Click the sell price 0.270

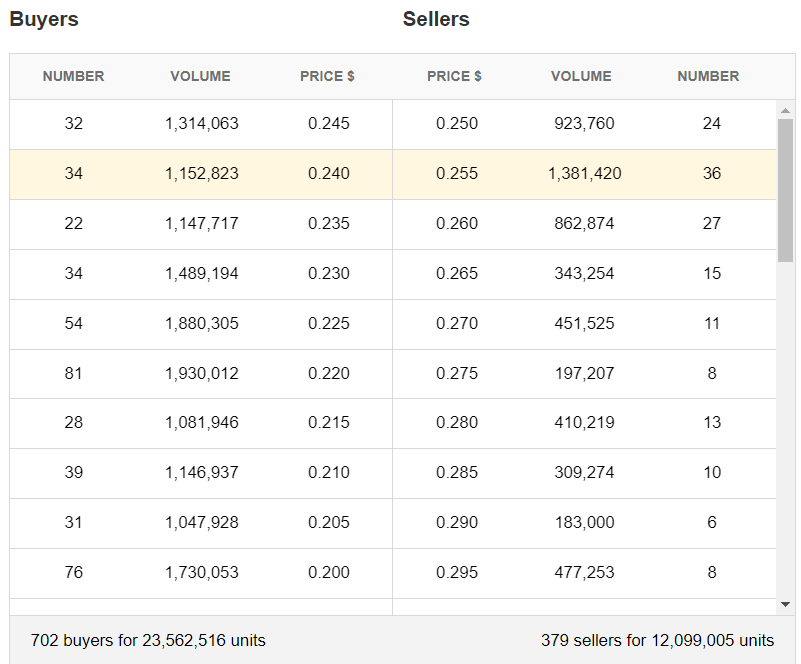tap(457, 324)
